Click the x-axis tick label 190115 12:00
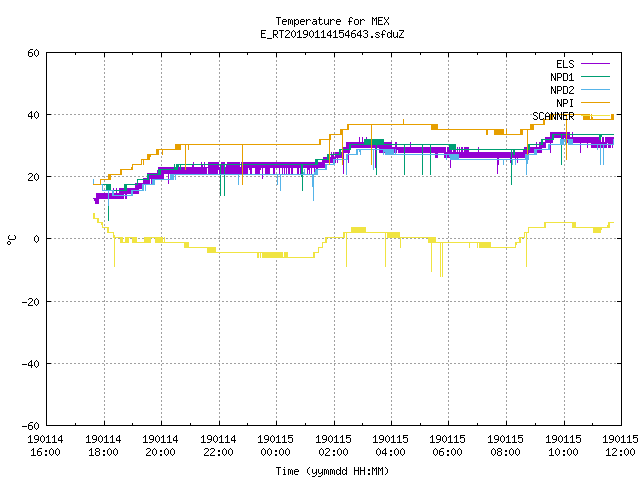Viewport: 640px width, 480px height. (620, 446)
